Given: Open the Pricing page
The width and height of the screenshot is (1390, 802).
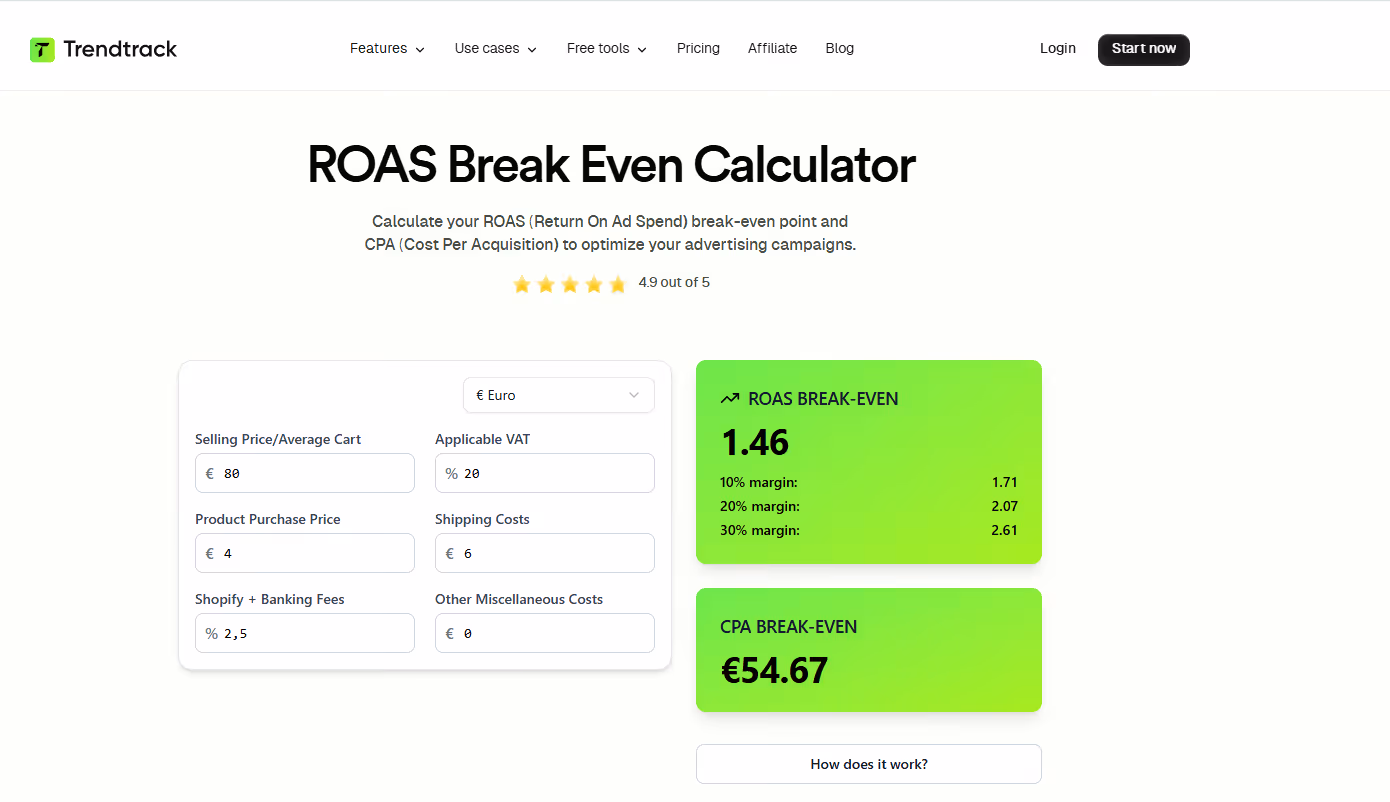Looking at the screenshot, I should [x=698, y=48].
